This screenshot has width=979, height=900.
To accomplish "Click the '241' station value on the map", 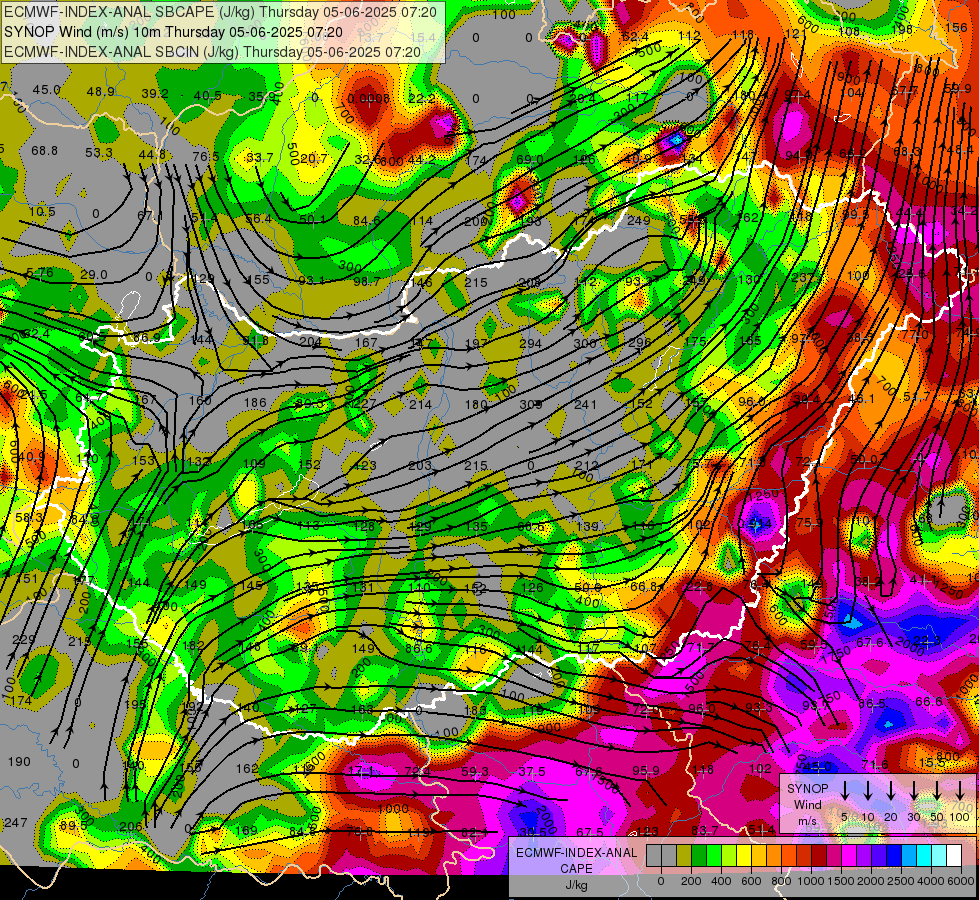I will [586, 405].
